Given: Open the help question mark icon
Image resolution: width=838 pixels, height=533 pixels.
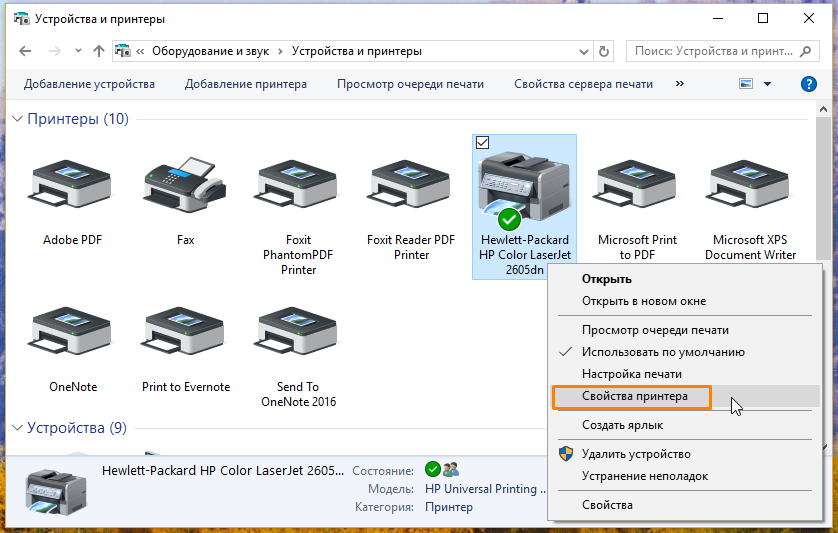Looking at the screenshot, I should (809, 84).
